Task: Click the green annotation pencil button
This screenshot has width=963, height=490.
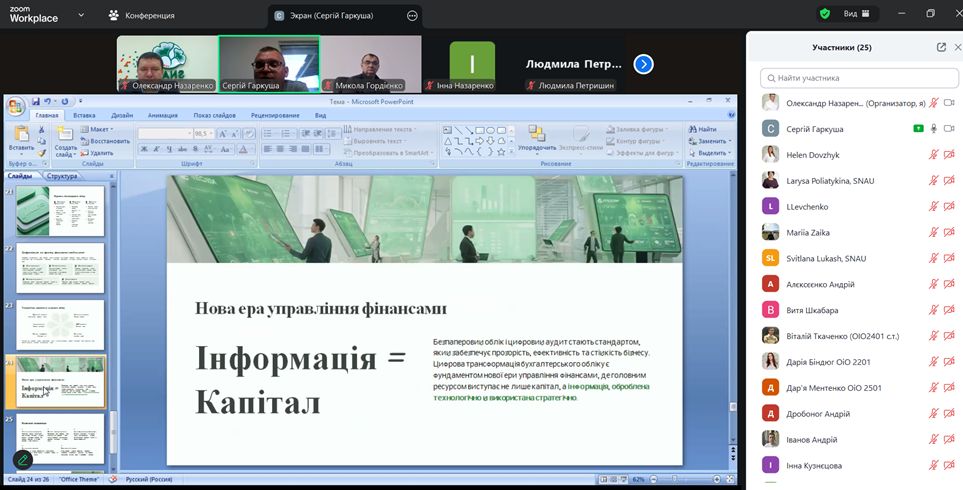Action: pyautogui.click(x=22, y=460)
